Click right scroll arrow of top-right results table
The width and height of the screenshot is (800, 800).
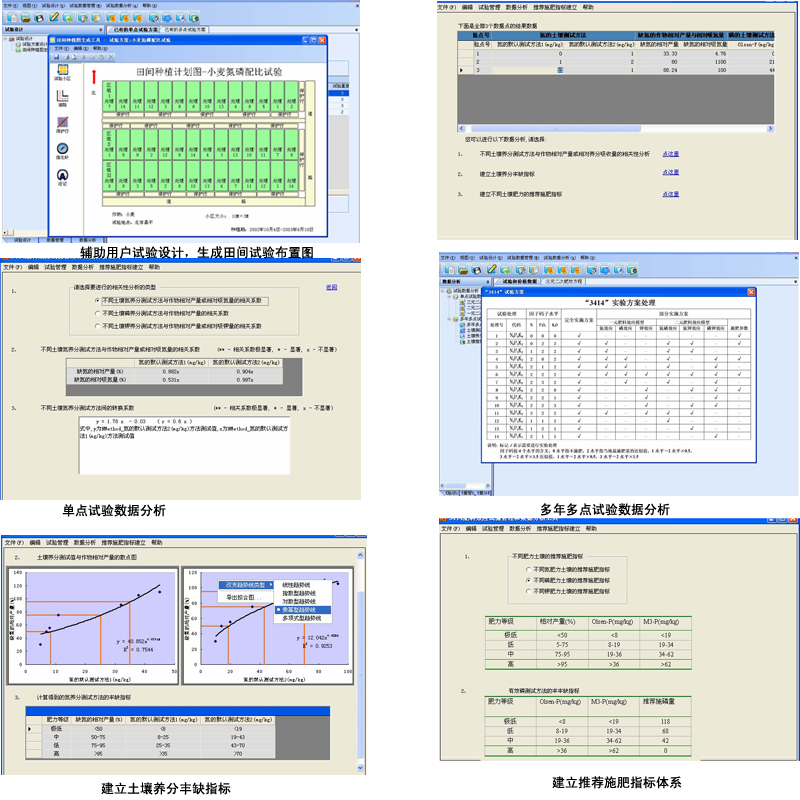[x=770, y=129]
